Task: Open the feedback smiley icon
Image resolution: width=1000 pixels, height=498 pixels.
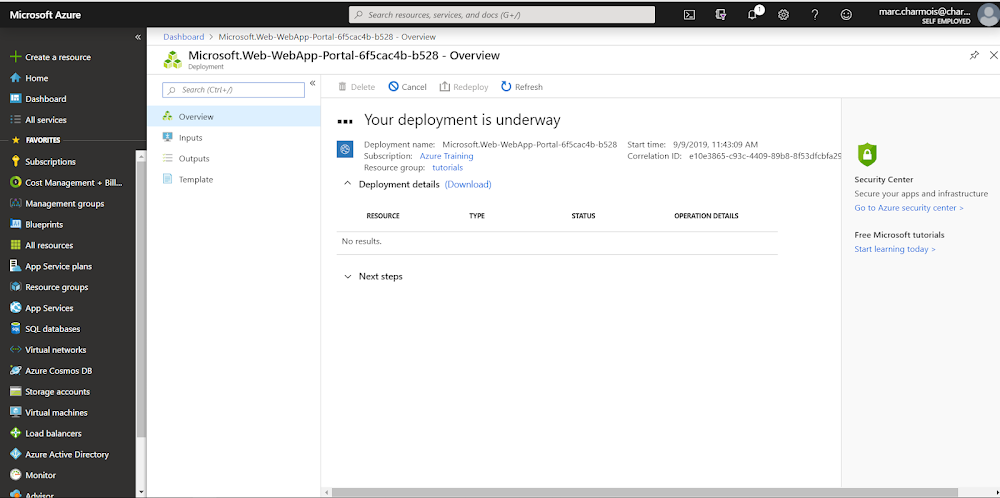Action: [846, 15]
